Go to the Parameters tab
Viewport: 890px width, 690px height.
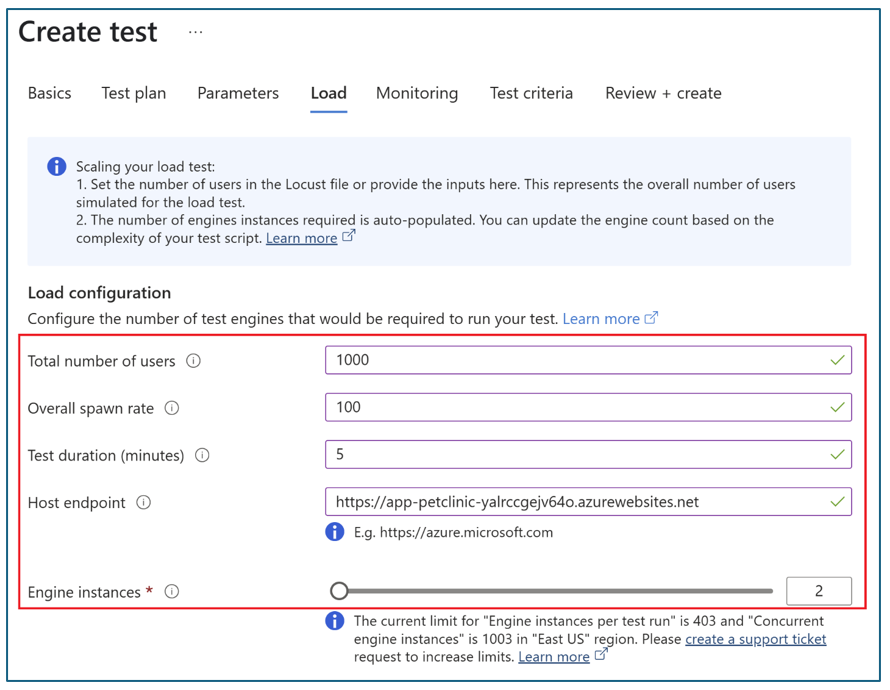click(238, 93)
